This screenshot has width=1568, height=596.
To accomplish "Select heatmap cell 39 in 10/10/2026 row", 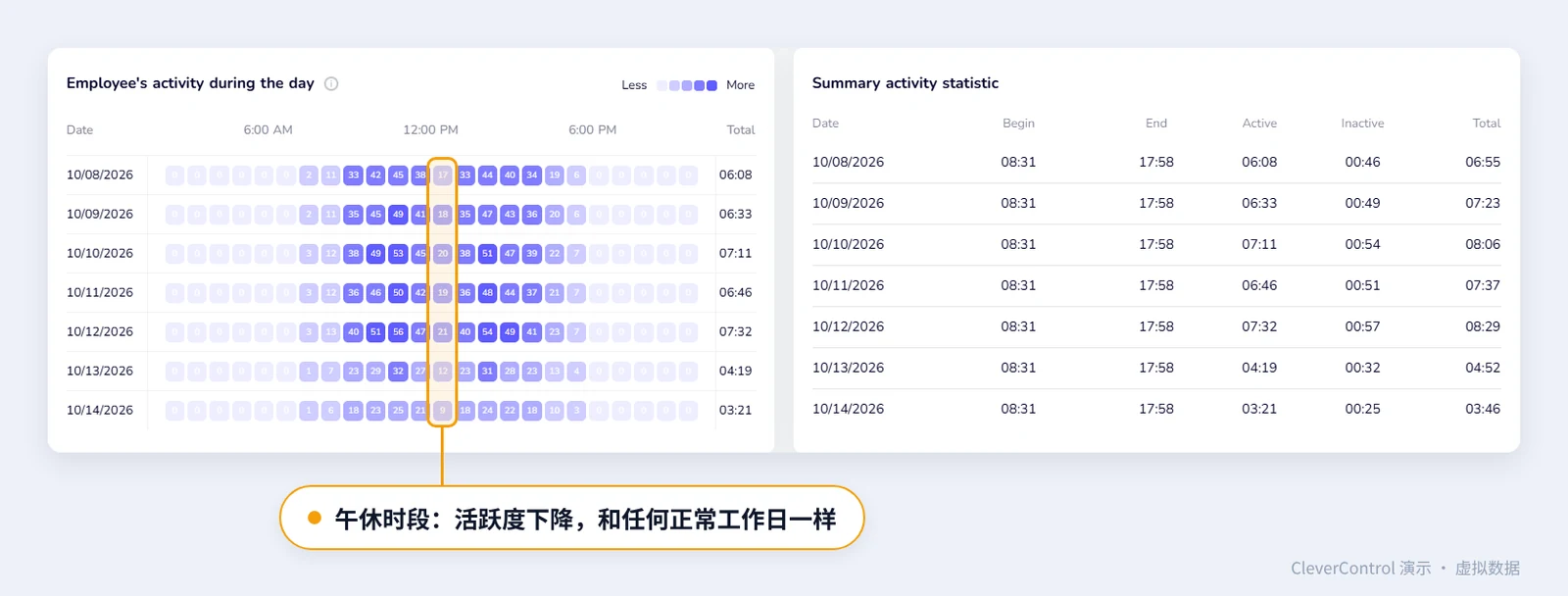I will (532, 254).
